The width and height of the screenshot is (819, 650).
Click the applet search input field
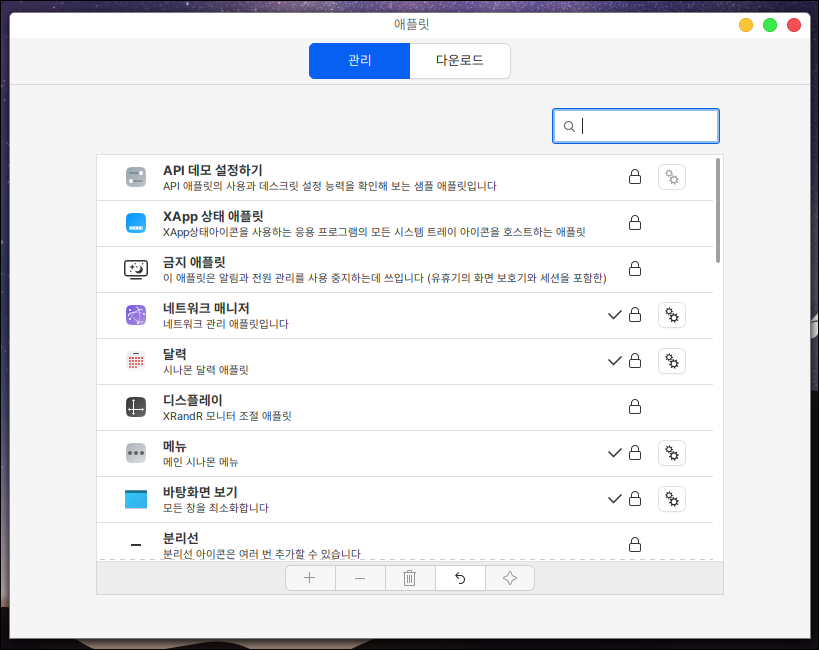647,126
